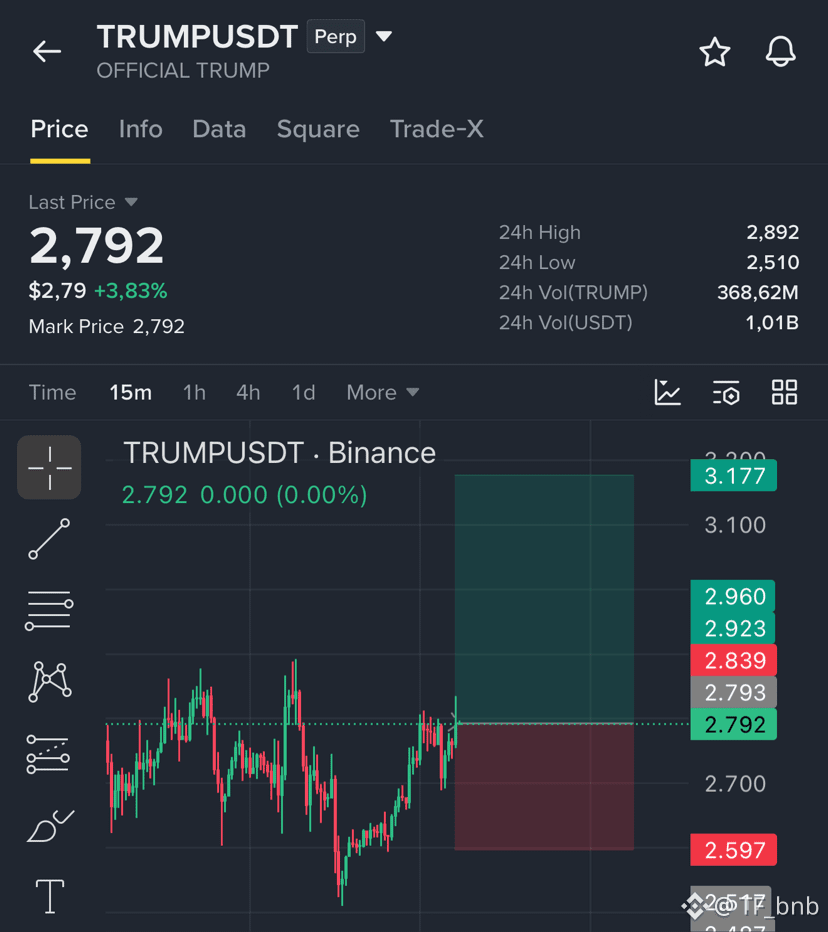The height and width of the screenshot is (932, 828).
Task: Click the 24h Vol(TRUMP) value 368,62M
Action: click(x=757, y=292)
